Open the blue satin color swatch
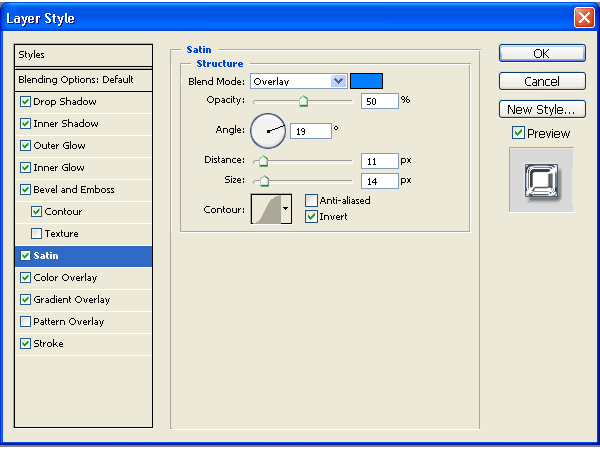 pos(366,81)
